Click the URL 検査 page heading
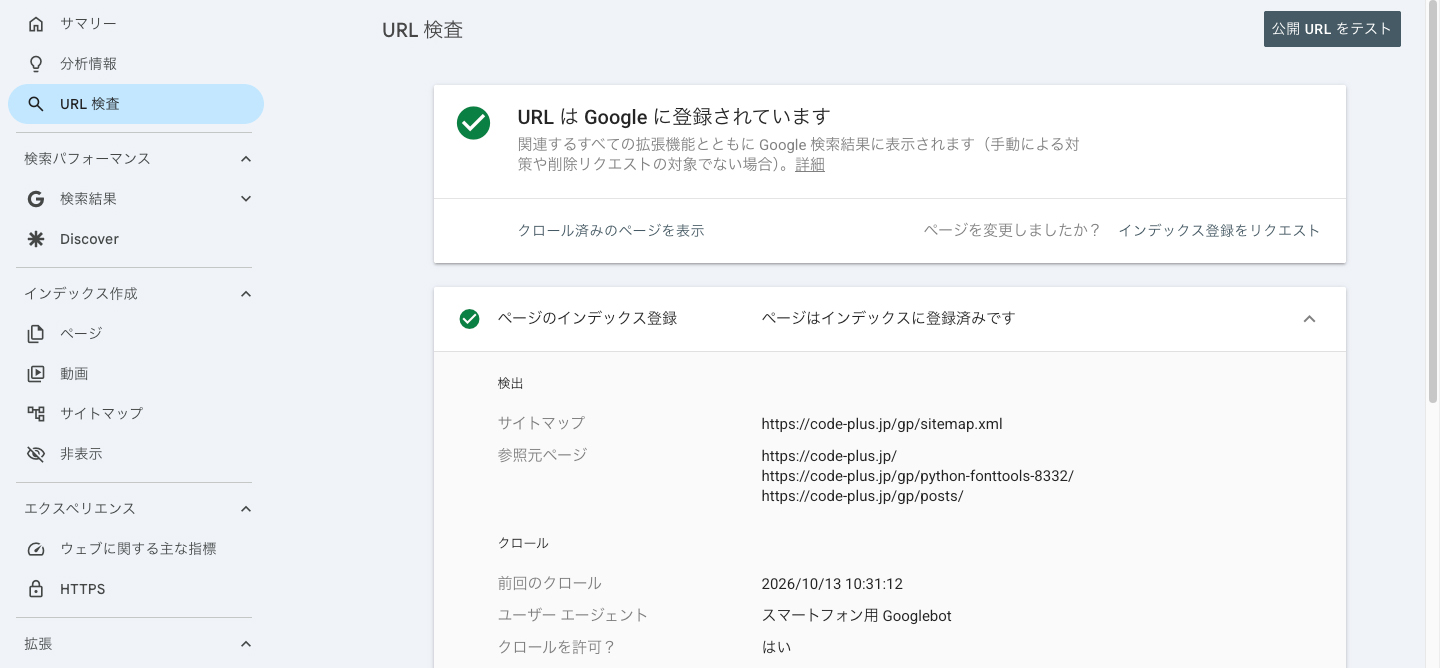Image resolution: width=1440 pixels, height=668 pixels. pyautogui.click(x=422, y=30)
